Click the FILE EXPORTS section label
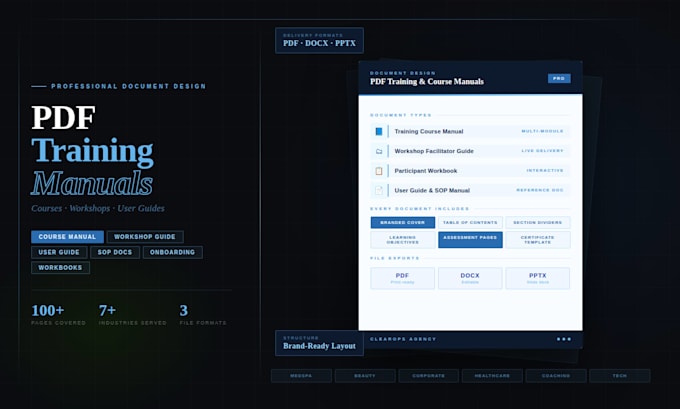Screen dimensions: 680x409 395,258
